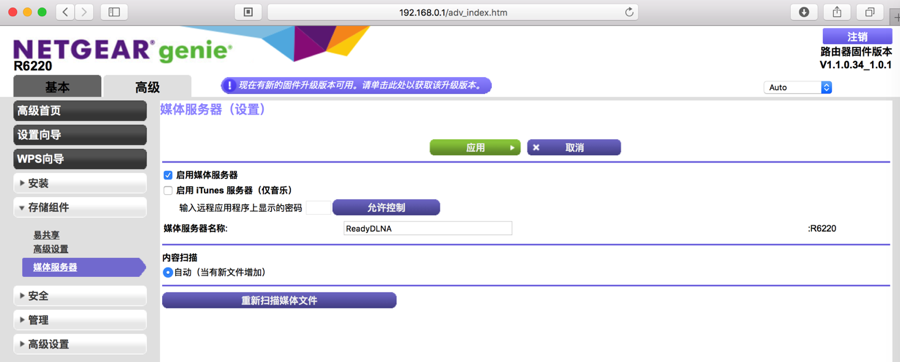Expand the 安装 section

(x=80, y=184)
